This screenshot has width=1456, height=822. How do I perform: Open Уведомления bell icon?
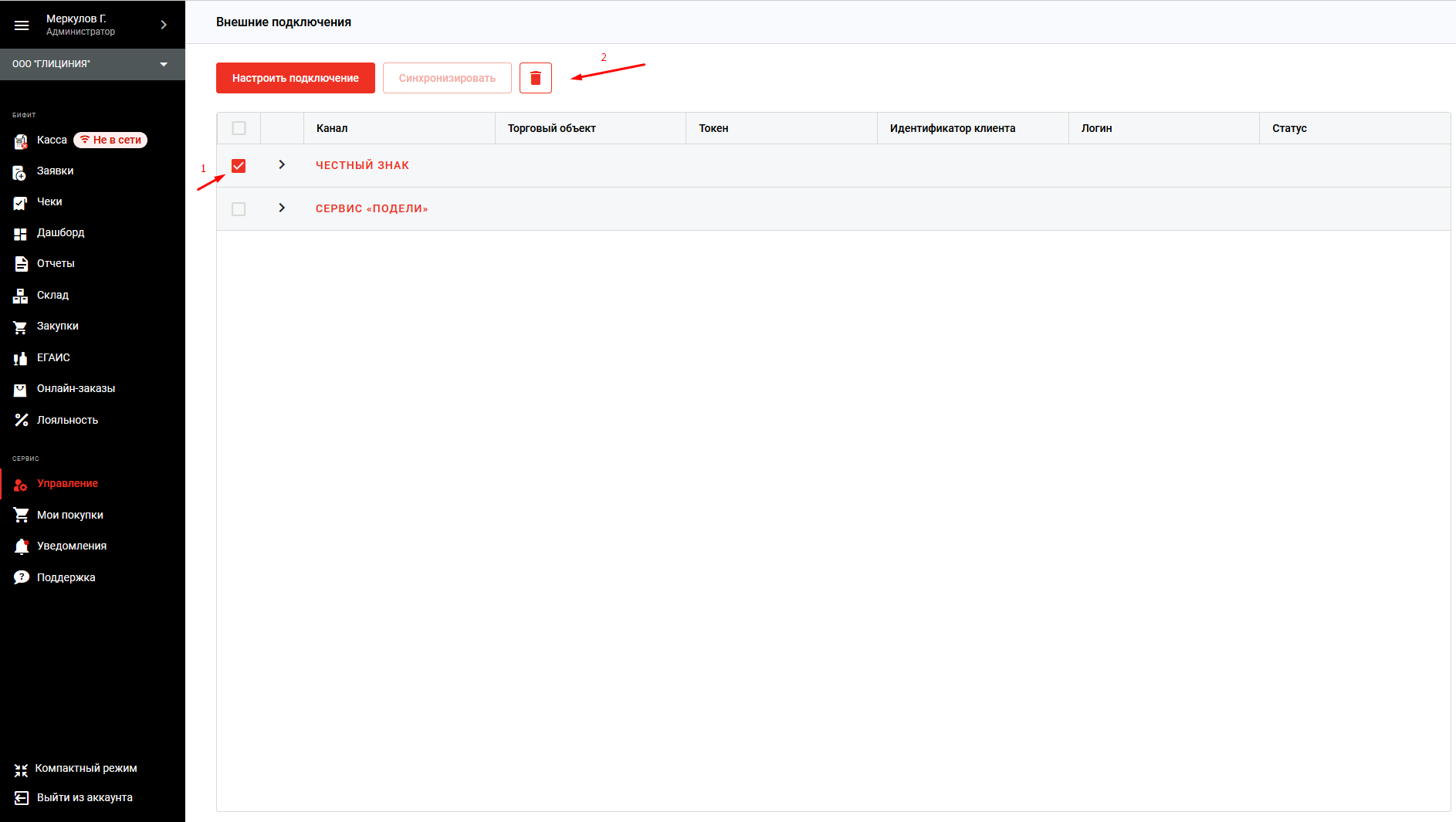21,546
